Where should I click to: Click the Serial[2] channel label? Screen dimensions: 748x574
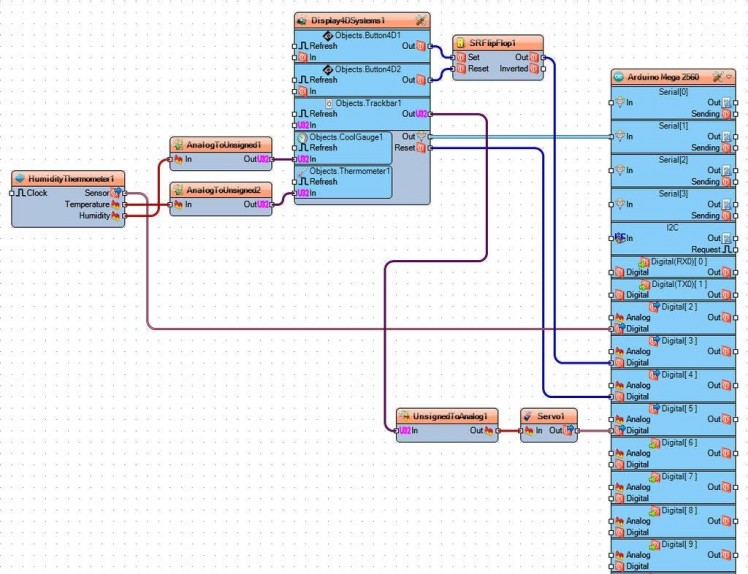673,160
